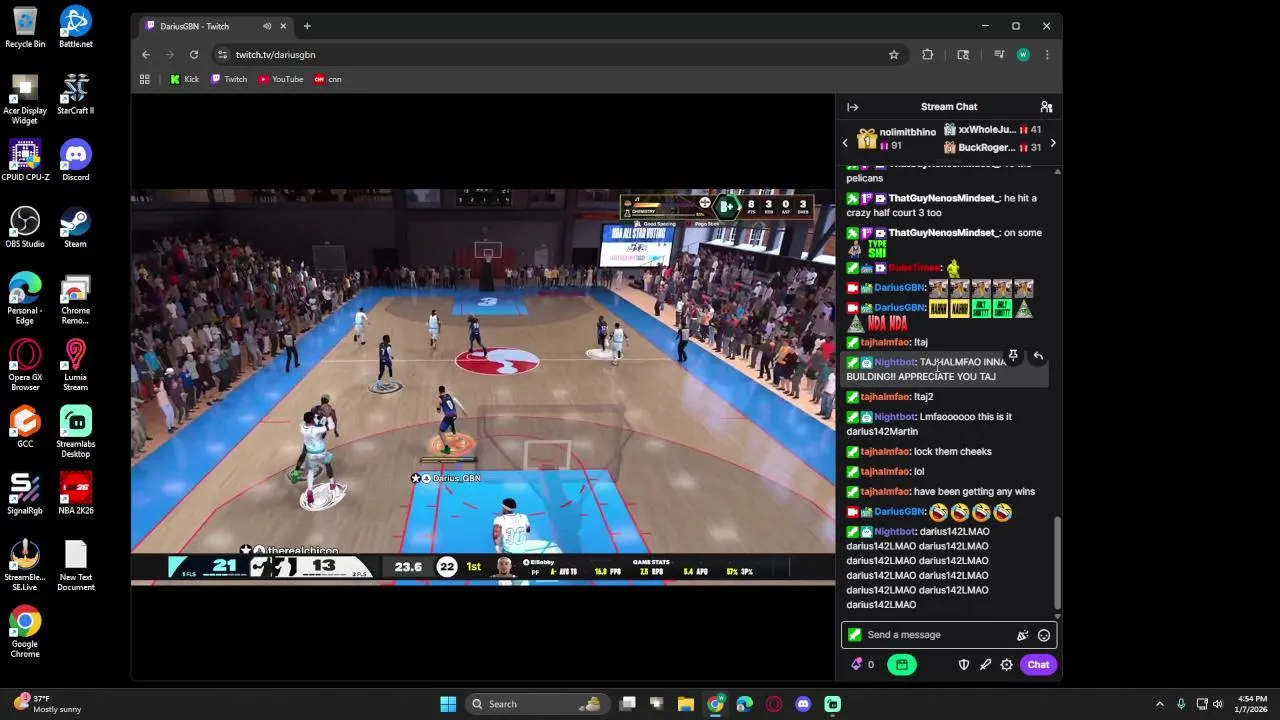1280x720 pixels.
Task: Select the Steam desktop icon
Action: tap(76, 227)
